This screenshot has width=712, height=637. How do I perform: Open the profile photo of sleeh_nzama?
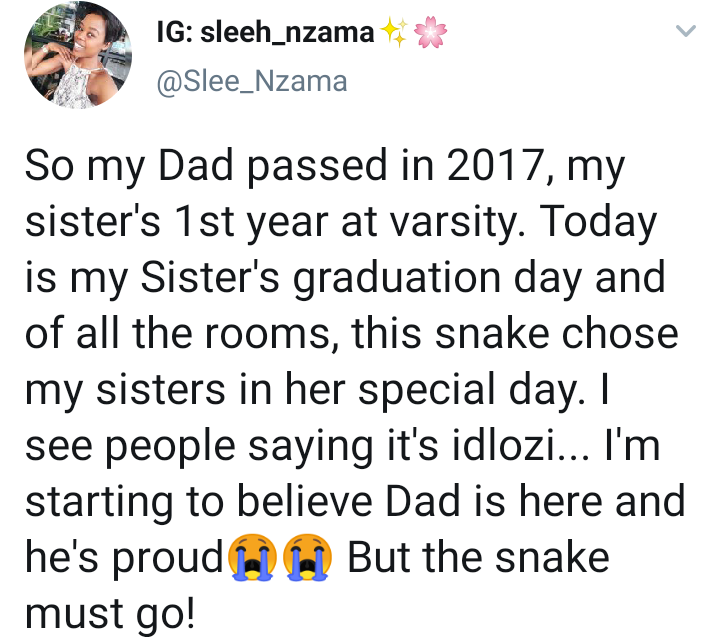point(78,55)
